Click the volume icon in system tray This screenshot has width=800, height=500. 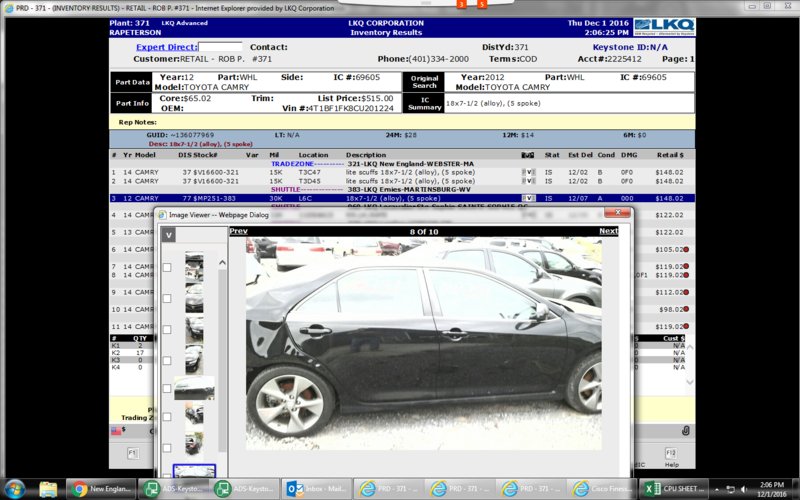(x=744, y=489)
